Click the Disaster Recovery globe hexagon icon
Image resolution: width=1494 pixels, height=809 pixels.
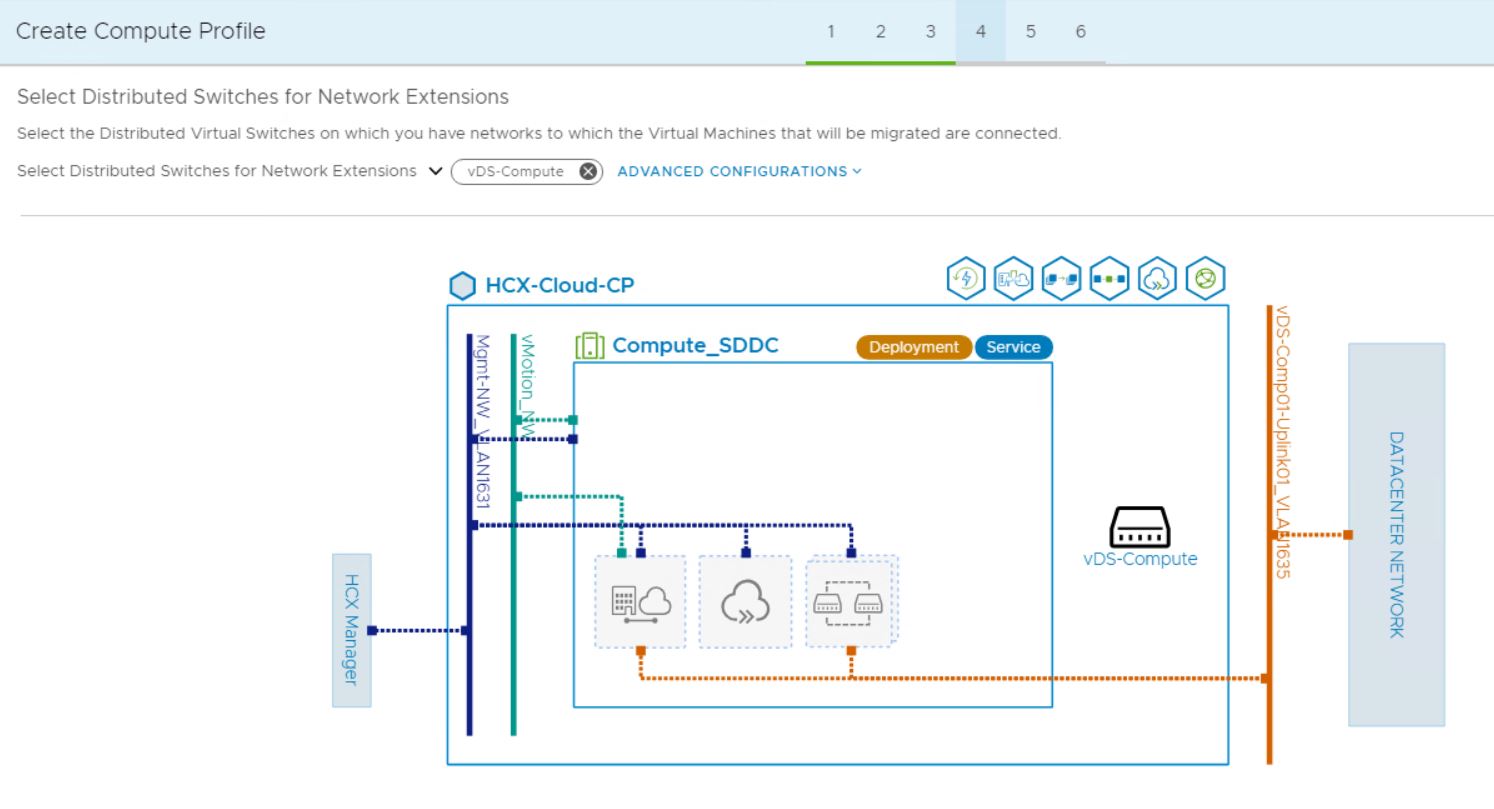[x=1203, y=279]
